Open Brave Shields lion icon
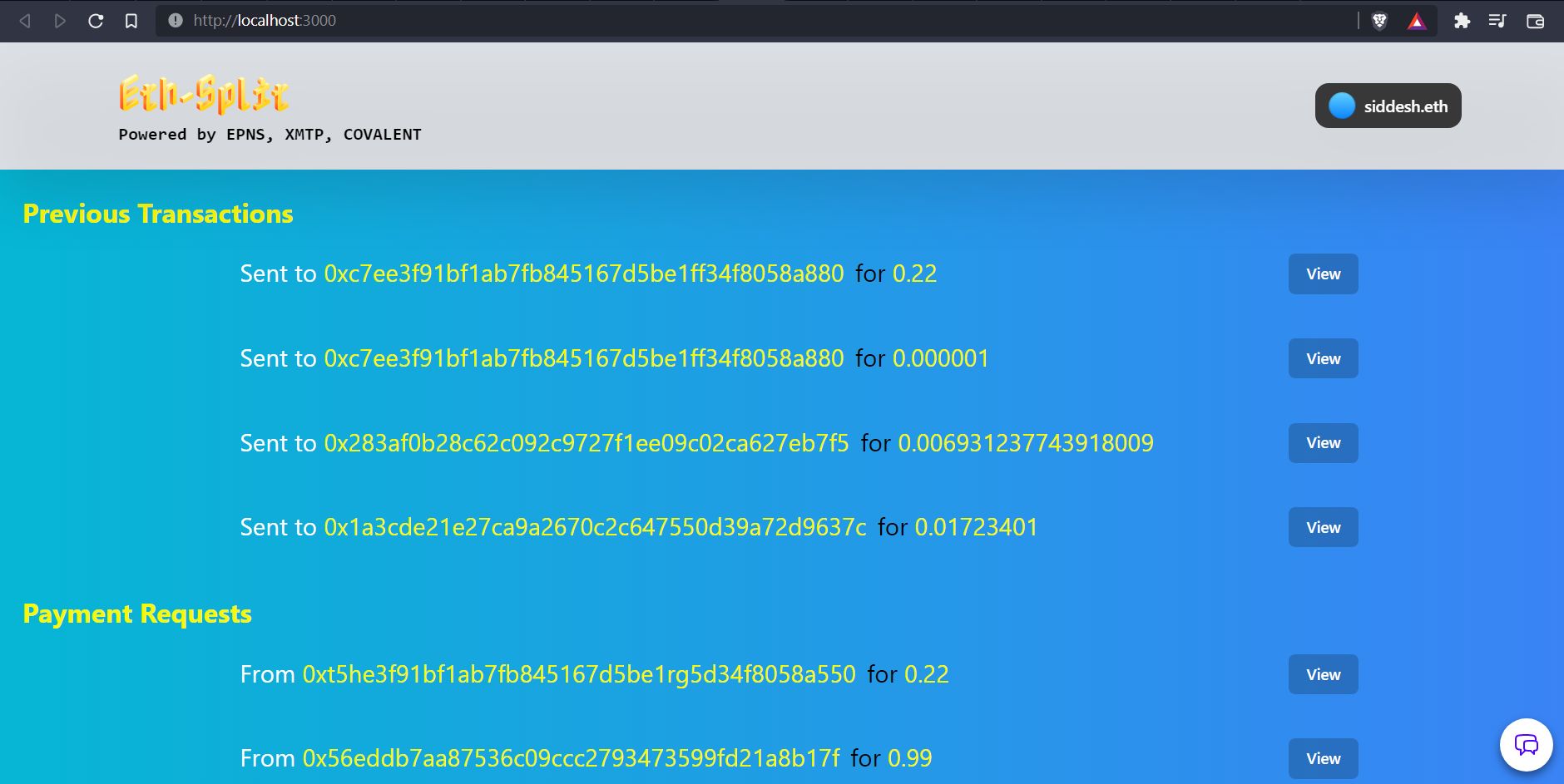1564x784 pixels. tap(1379, 21)
